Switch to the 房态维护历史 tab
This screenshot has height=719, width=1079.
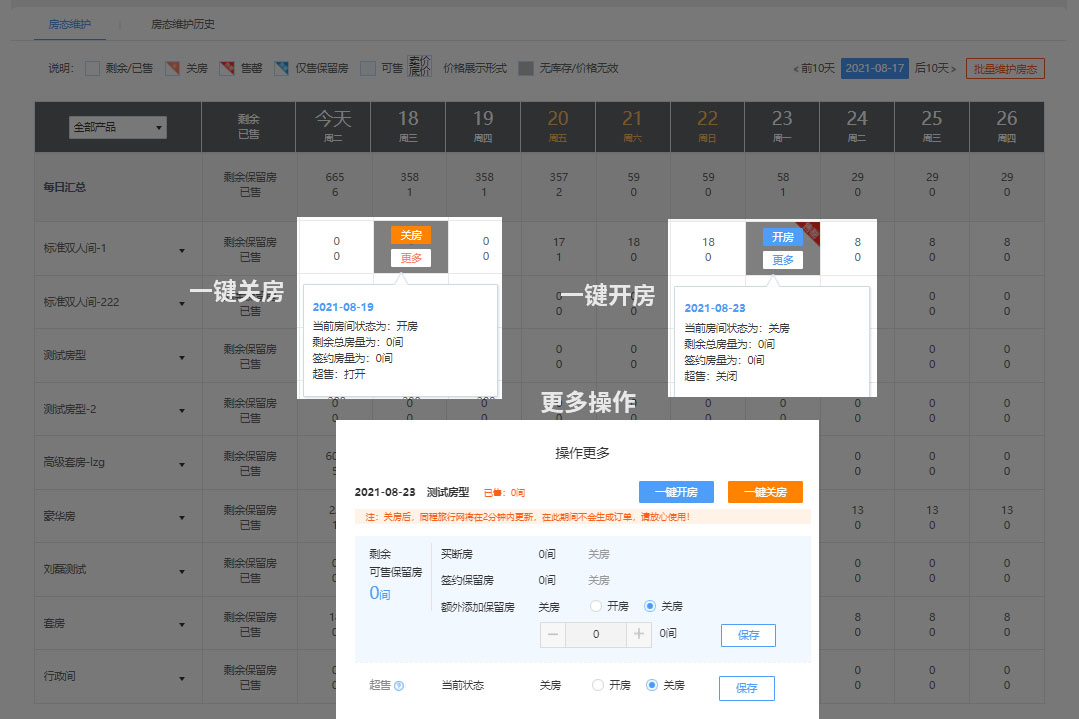point(182,24)
